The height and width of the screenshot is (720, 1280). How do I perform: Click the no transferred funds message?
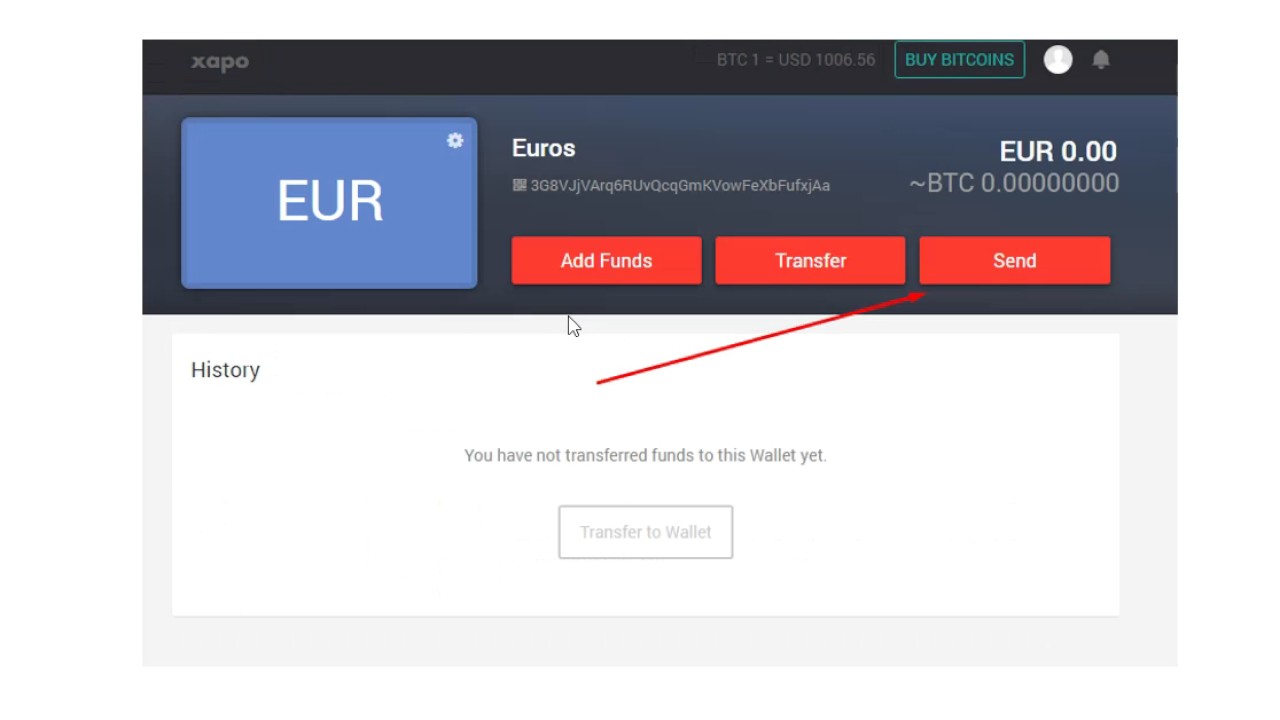coord(645,455)
